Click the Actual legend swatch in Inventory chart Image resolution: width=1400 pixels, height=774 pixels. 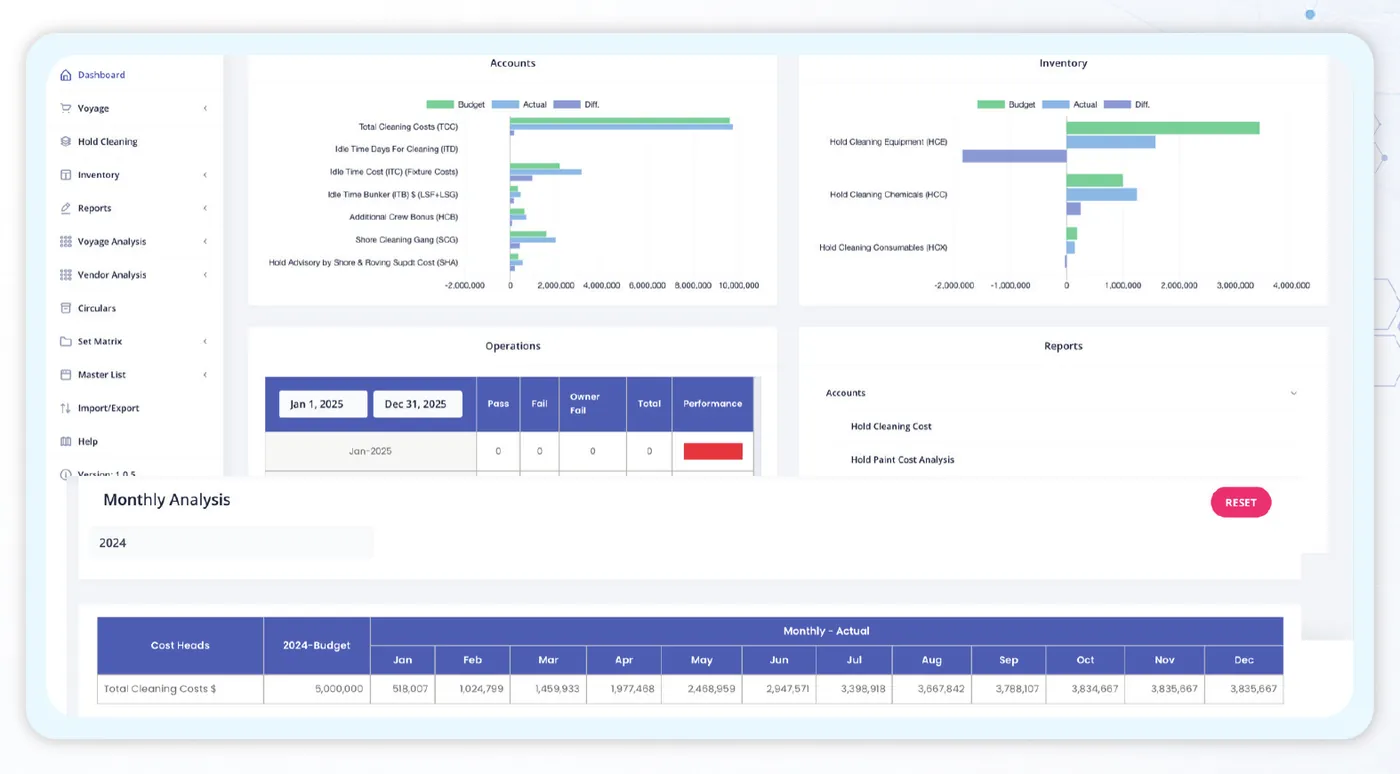[x=1056, y=104]
